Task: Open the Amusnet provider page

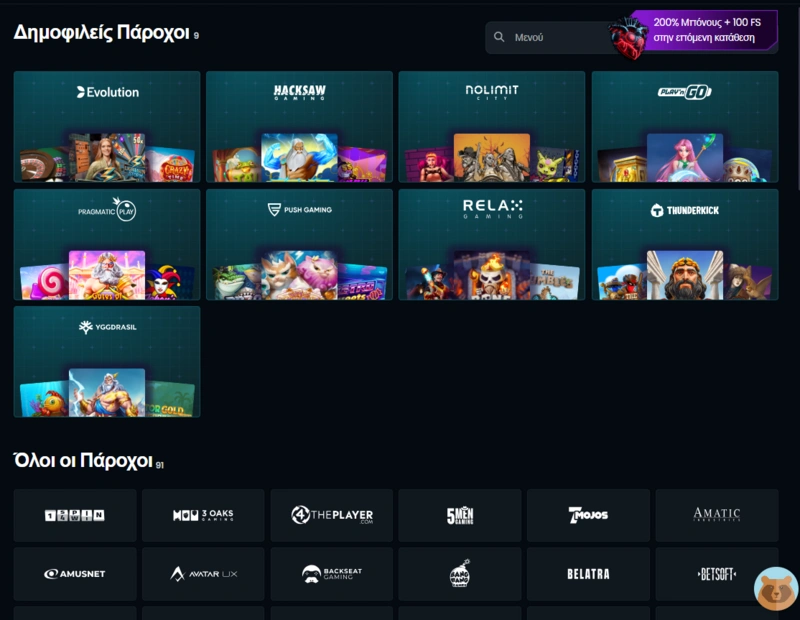Action: point(74,574)
